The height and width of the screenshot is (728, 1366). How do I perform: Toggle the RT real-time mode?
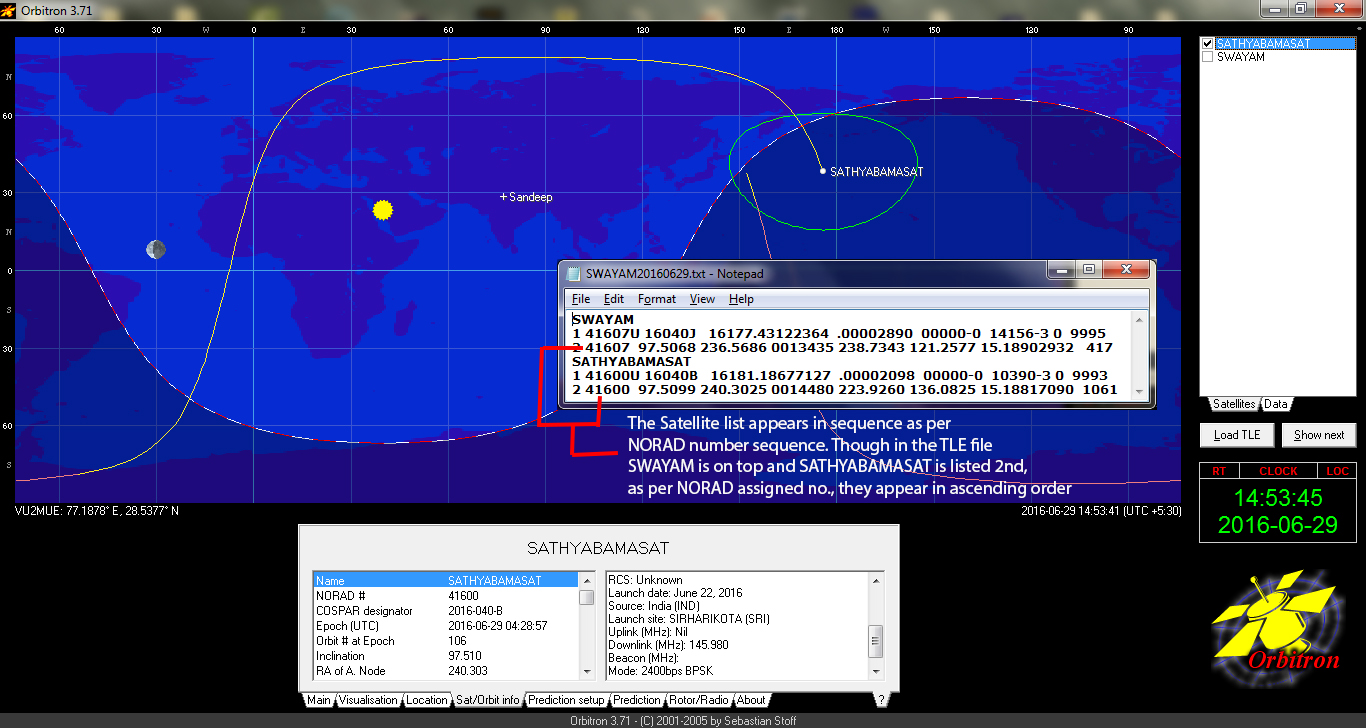click(1218, 470)
